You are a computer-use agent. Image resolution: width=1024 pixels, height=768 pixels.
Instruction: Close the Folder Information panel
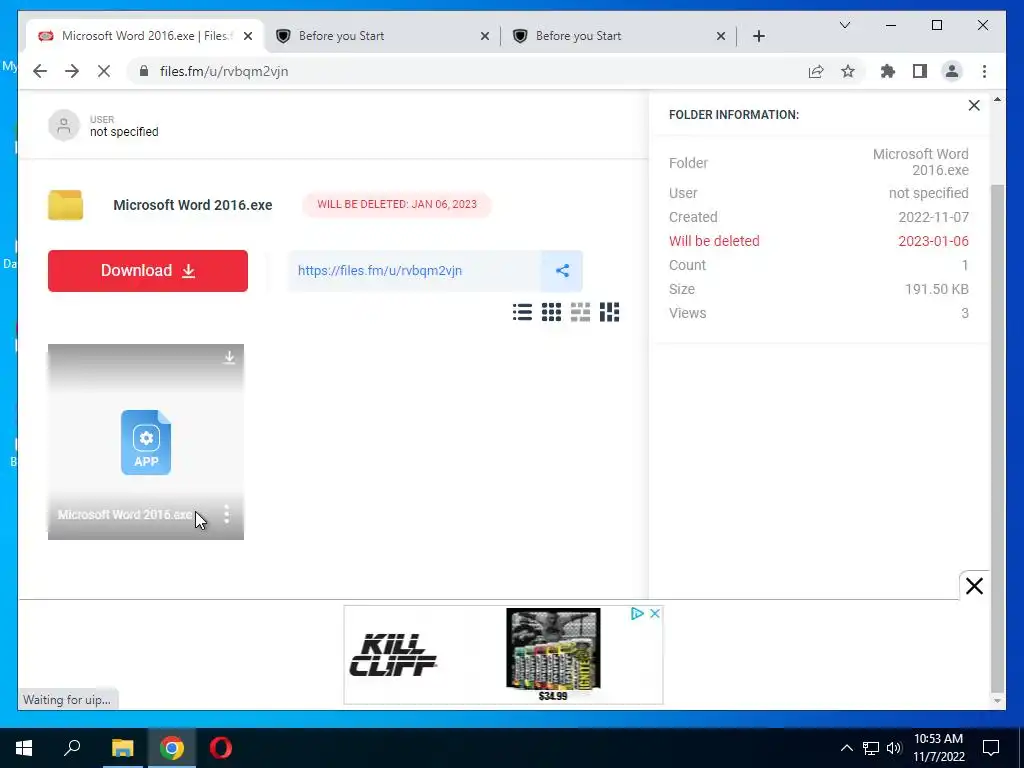[x=974, y=105]
